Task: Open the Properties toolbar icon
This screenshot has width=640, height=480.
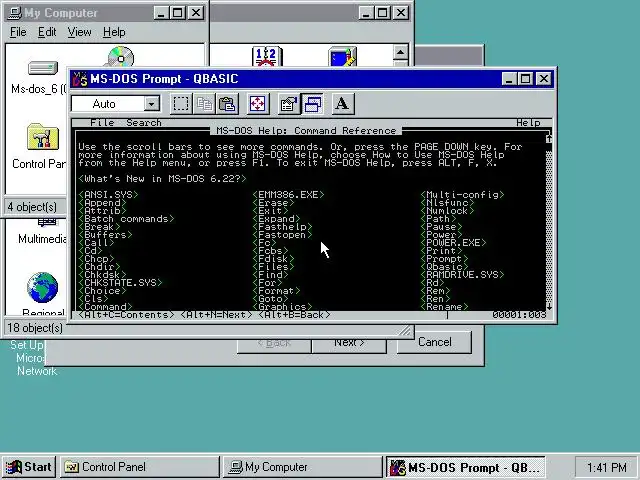Action: (289, 104)
